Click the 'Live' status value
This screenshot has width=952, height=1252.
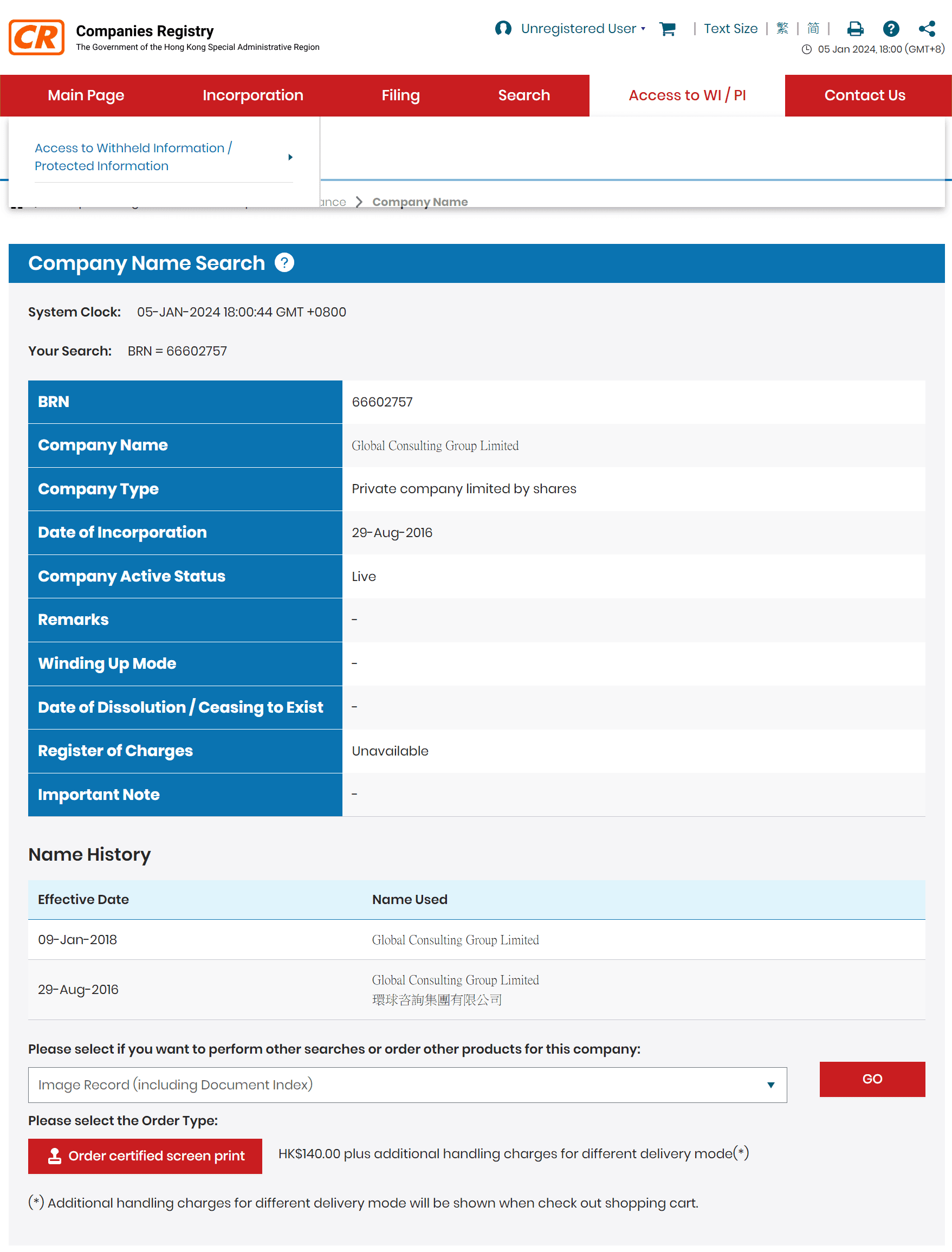point(363,576)
